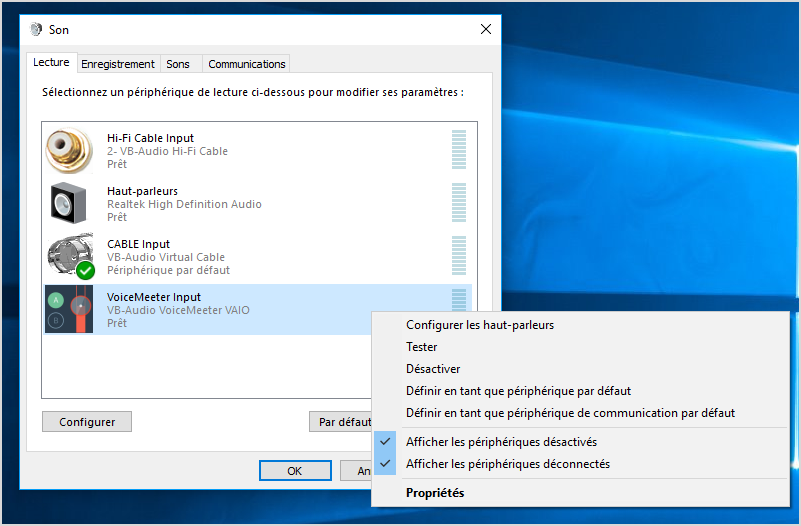Select the VoiceMeeter Input device name

click(x=154, y=297)
